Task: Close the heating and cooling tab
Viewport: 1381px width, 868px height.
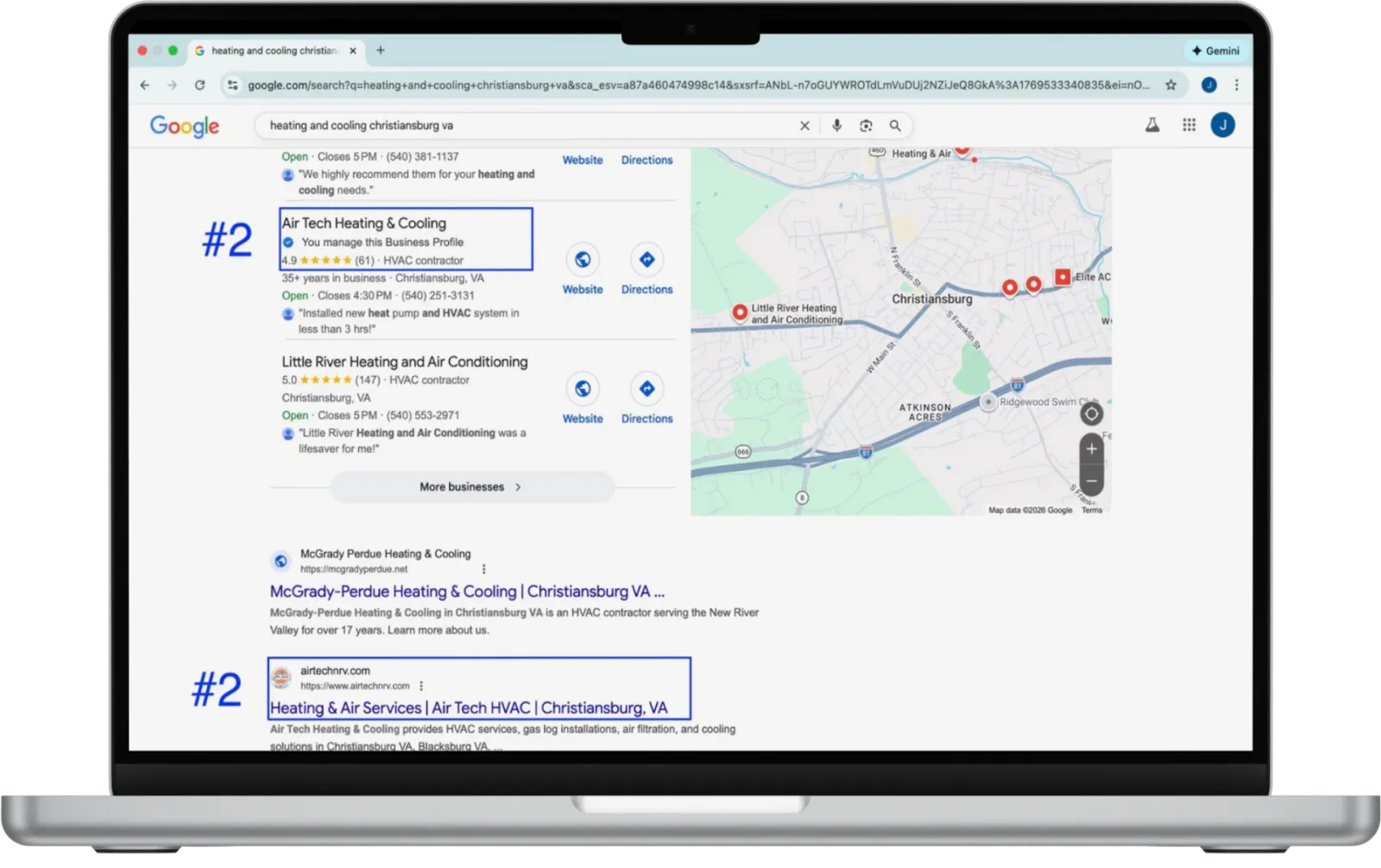Action: point(353,51)
